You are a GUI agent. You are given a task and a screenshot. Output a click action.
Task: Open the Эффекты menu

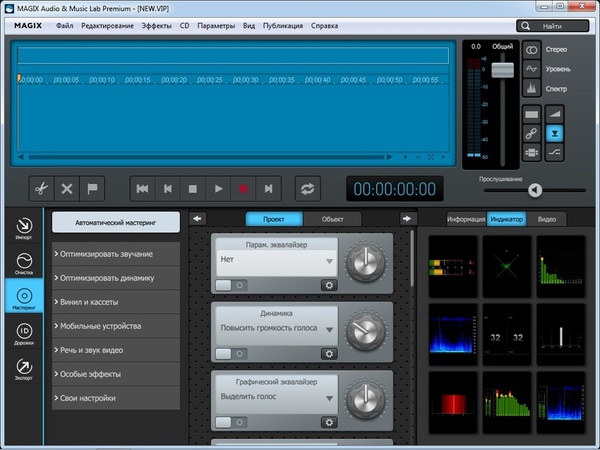click(157, 26)
